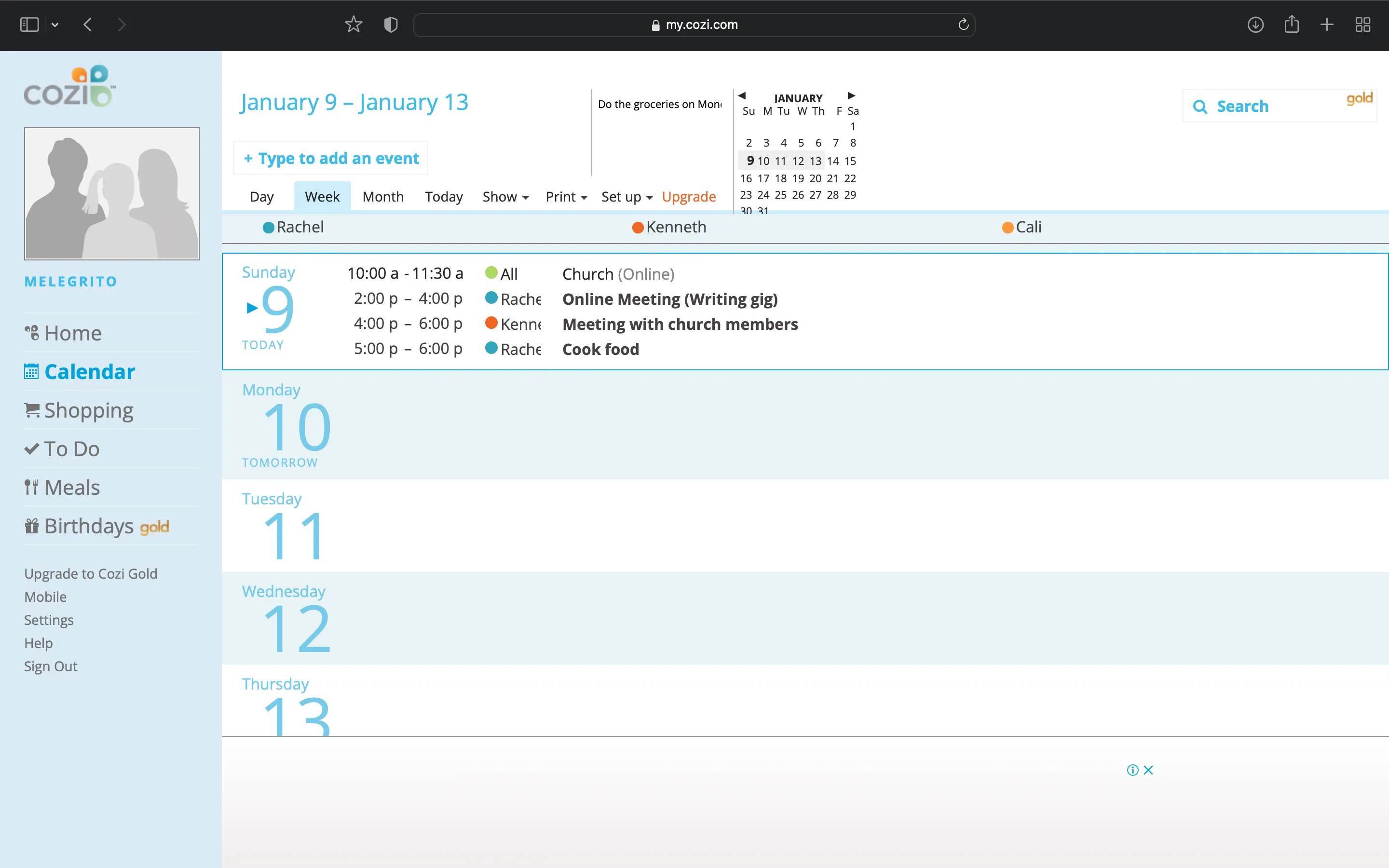Select the Calendar icon in the sidebar

(x=31, y=371)
